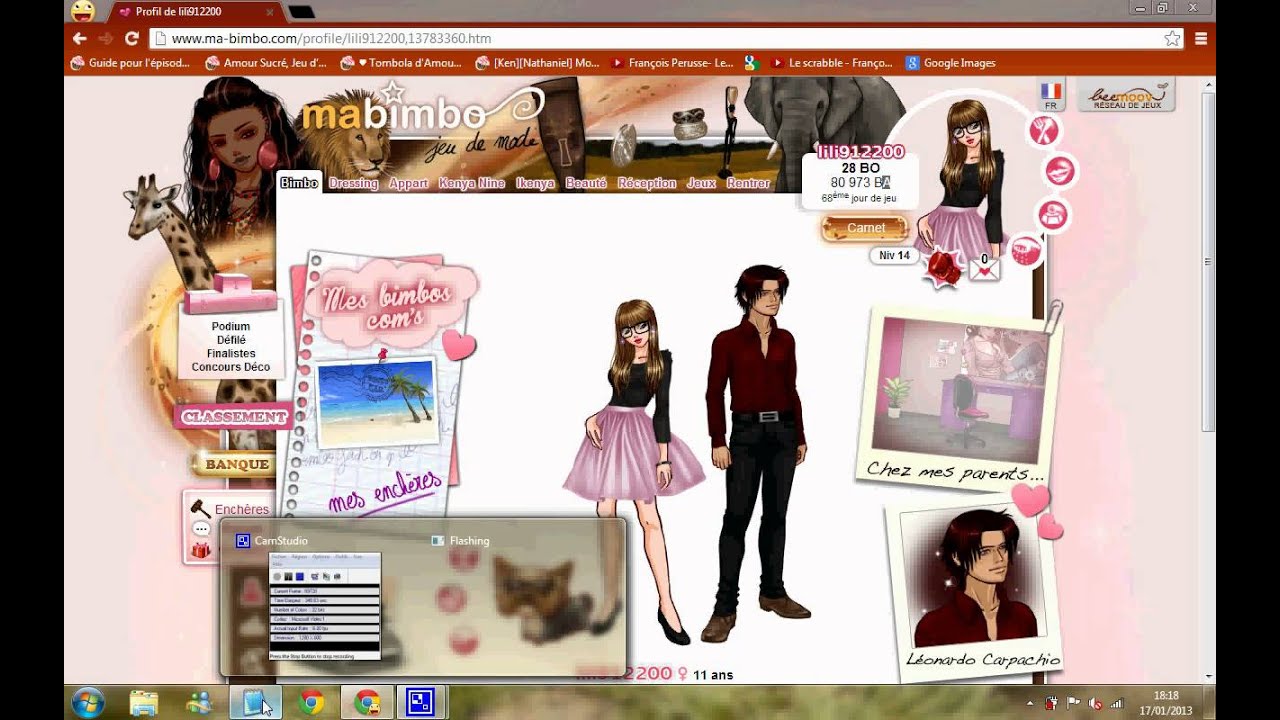Open Windows Explorer from the taskbar
The image size is (1280, 720).
[x=144, y=703]
